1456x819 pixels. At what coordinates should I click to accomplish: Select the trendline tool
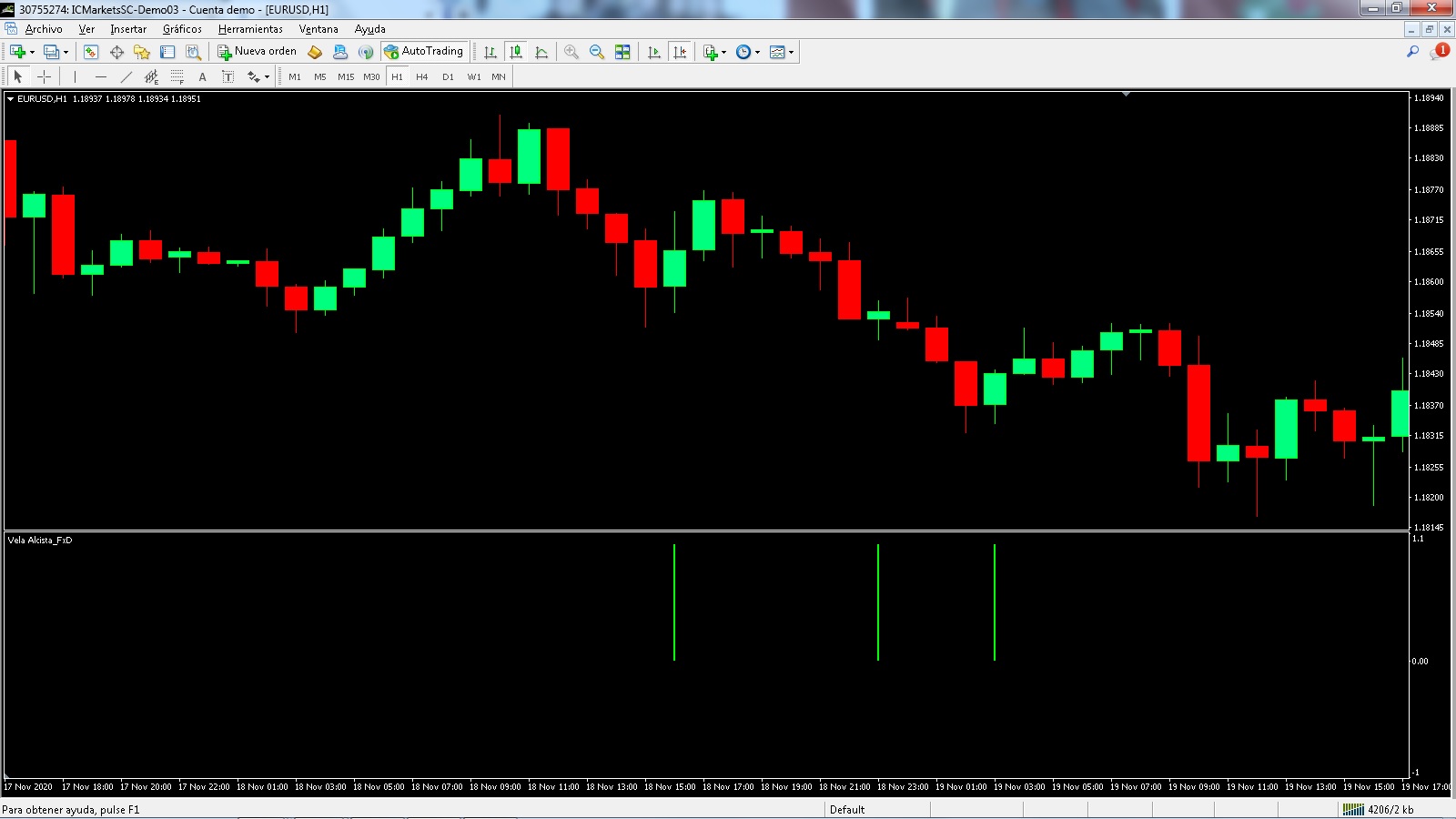(126, 76)
